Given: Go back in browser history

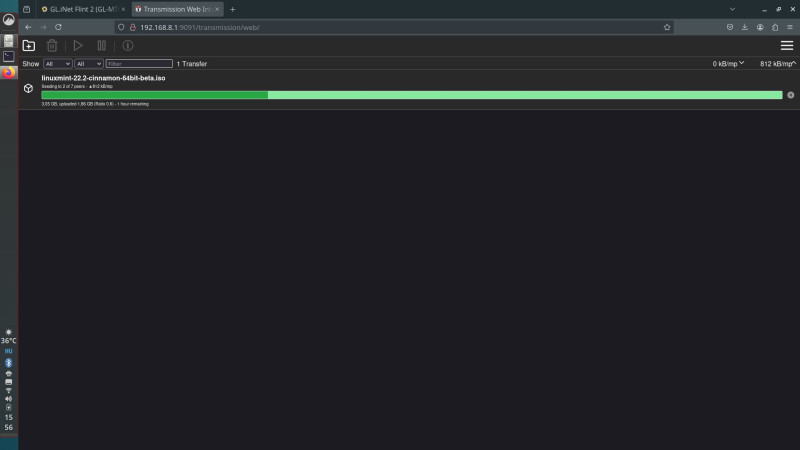Looking at the screenshot, I should [28, 28].
